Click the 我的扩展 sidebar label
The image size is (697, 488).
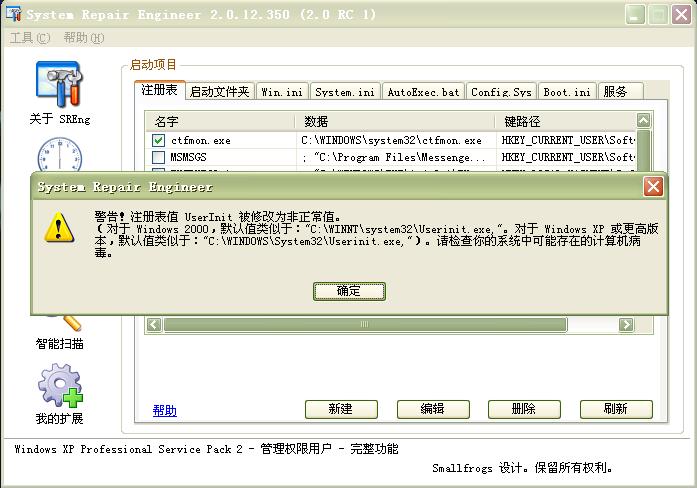(x=60, y=419)
